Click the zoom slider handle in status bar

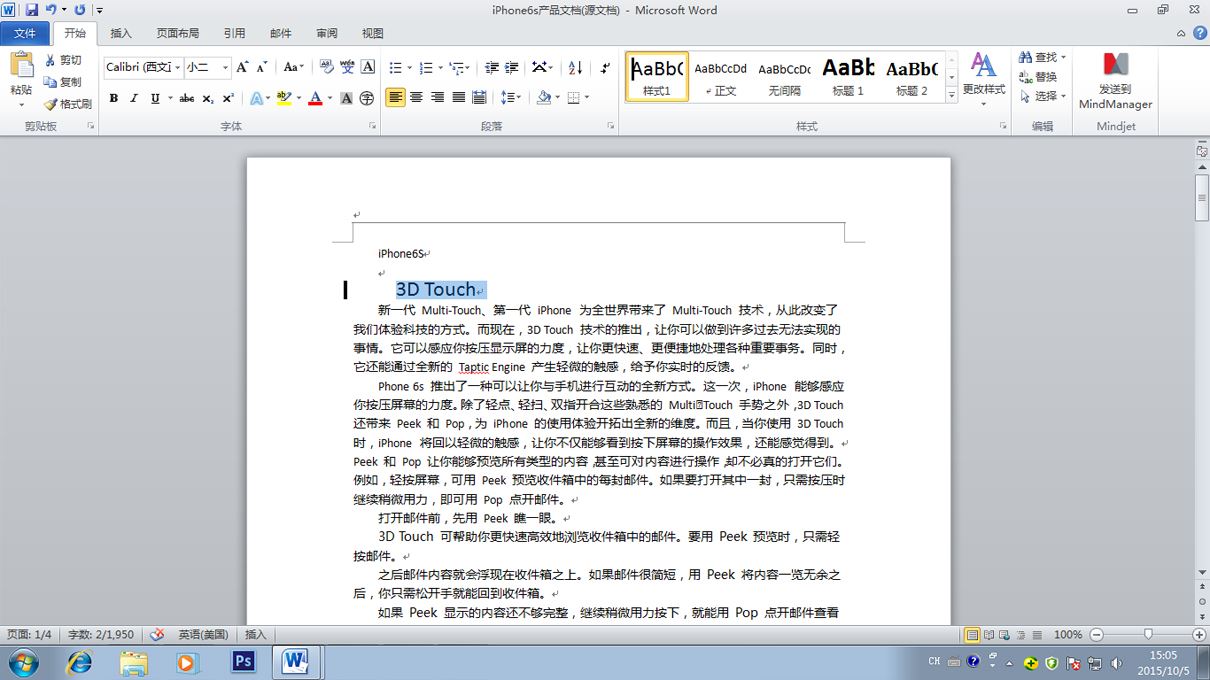[1148, 634]
